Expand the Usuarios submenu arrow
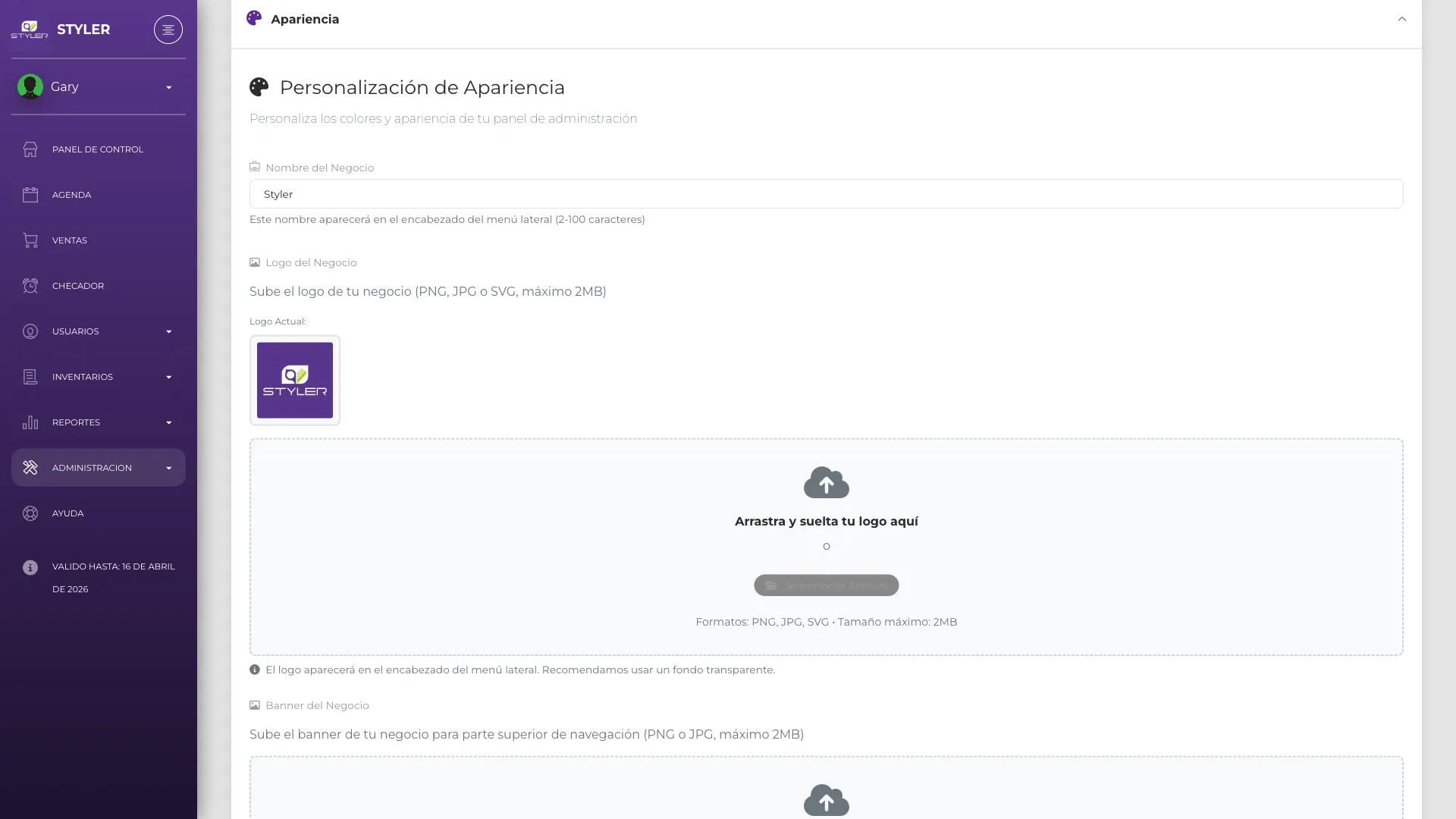 (169, 331)
